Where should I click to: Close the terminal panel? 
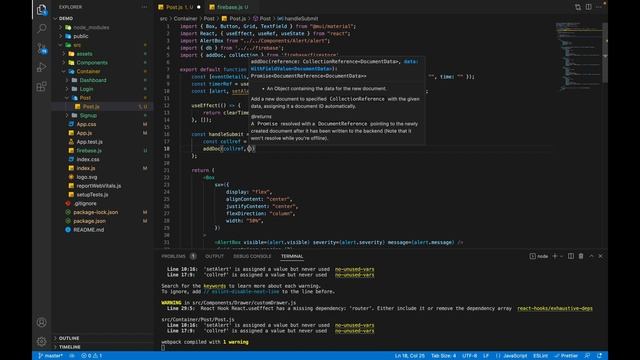pos(600,256)
